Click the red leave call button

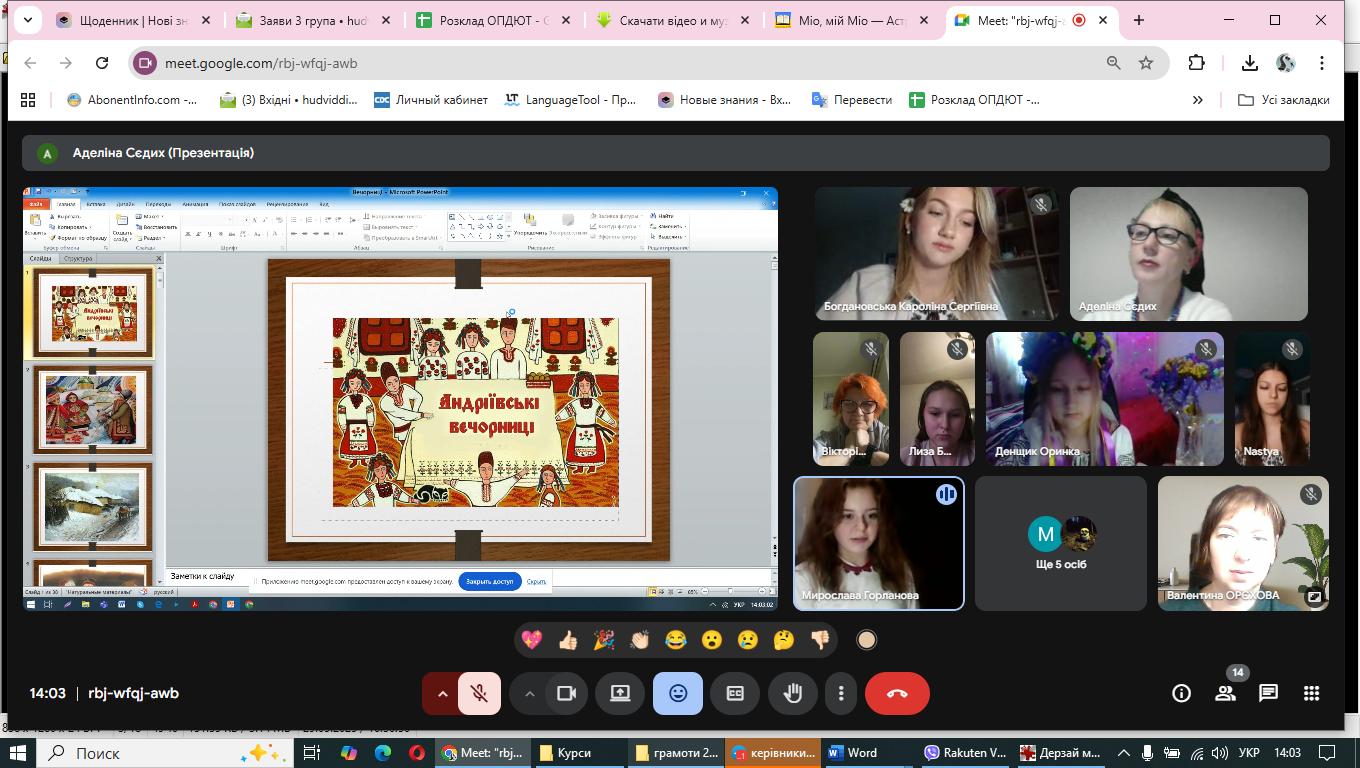pyautogui.click(x=897, y=694)
